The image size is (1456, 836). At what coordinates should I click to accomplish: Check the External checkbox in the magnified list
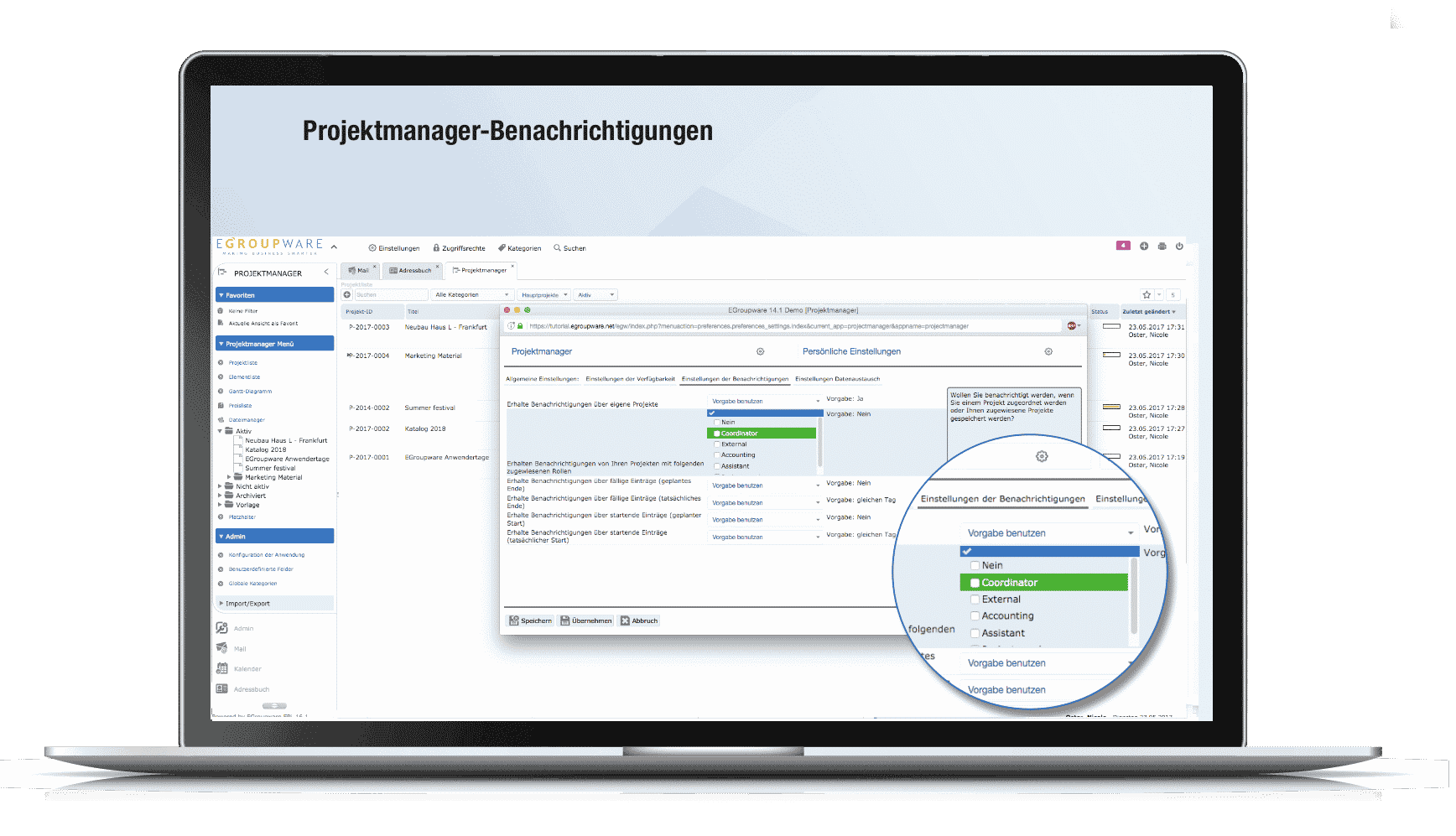point(975,600)
